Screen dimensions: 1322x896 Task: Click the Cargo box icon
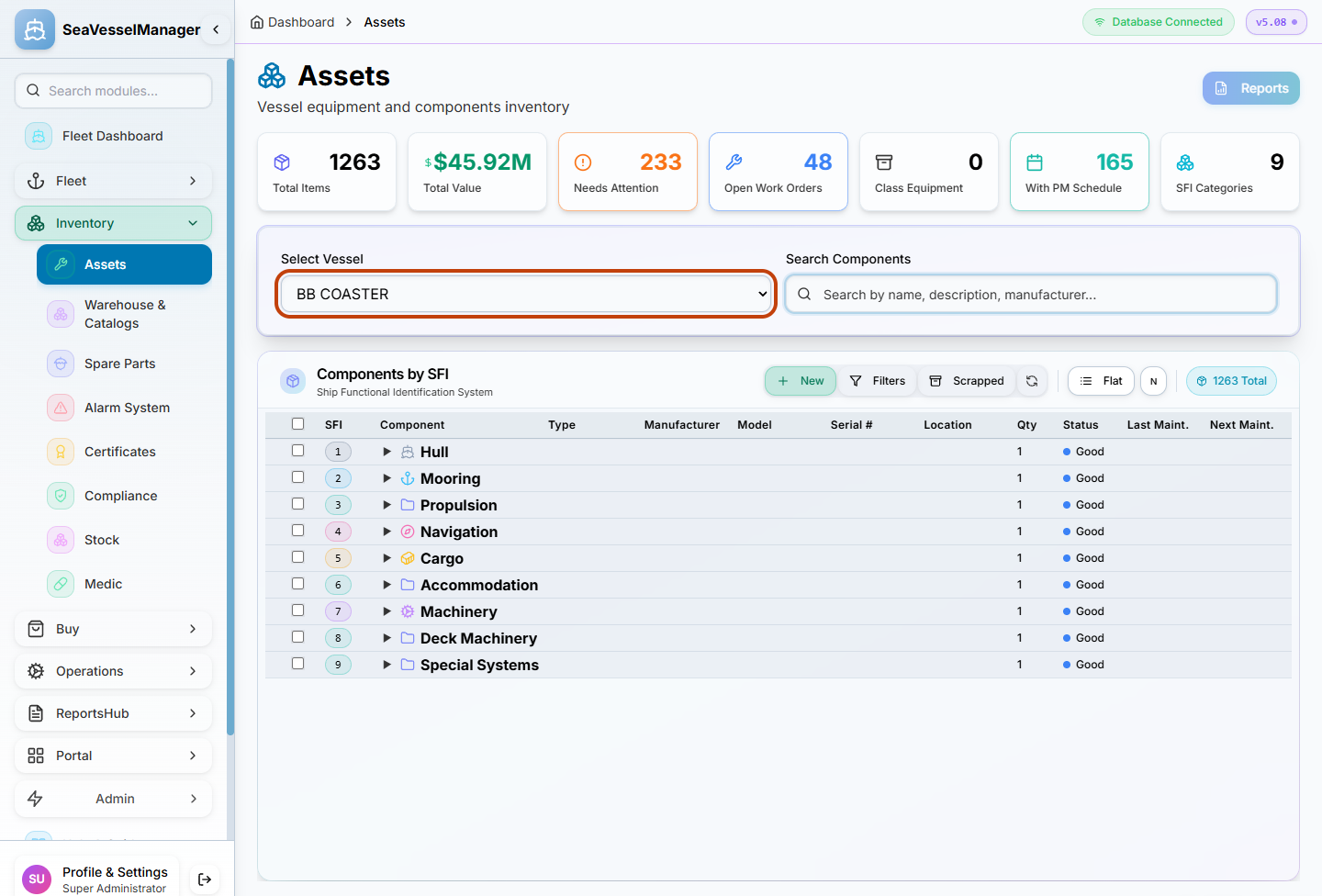pos(408,558)
